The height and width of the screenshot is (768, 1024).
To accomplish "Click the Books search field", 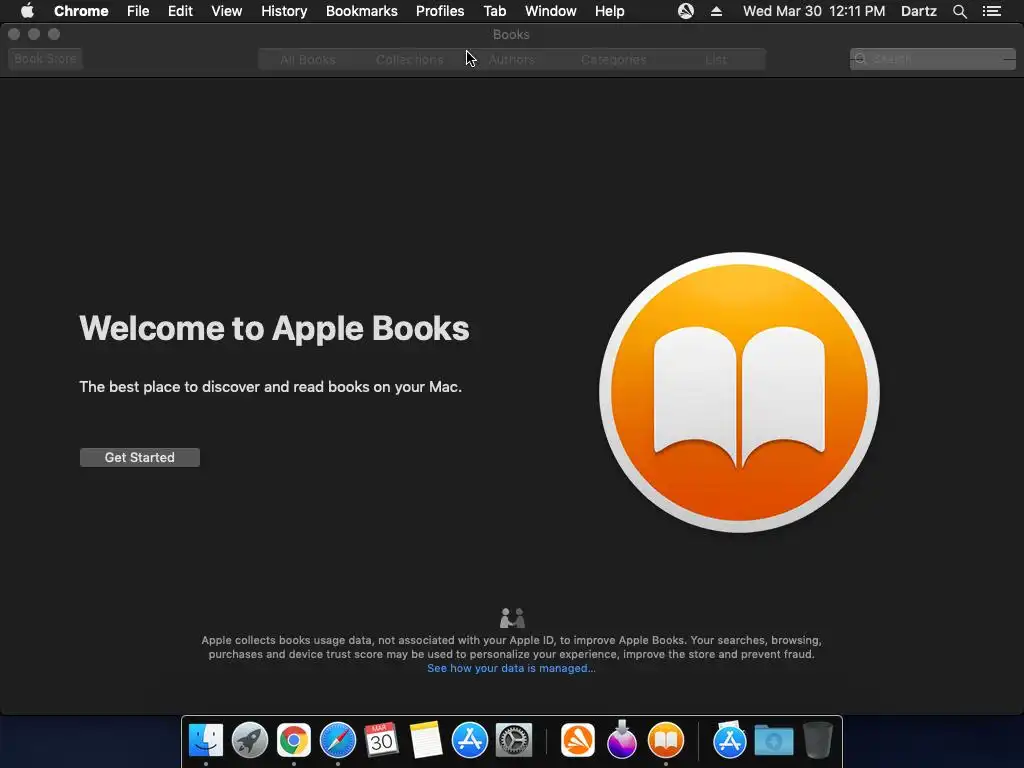I will pyautogui.click(x=933, y=59).
